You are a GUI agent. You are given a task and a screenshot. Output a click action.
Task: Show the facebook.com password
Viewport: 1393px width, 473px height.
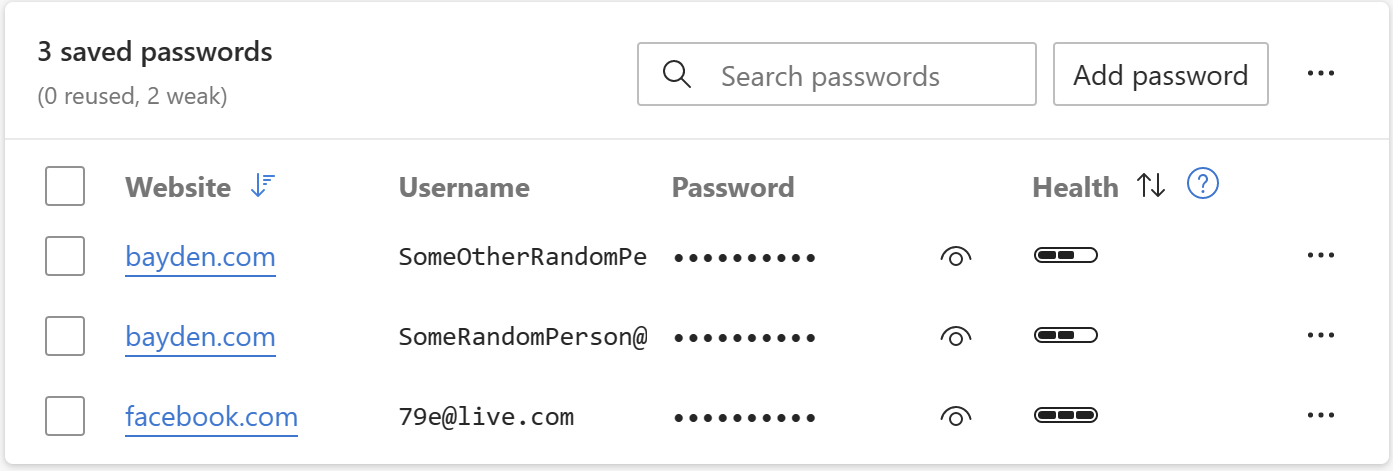click(x=956, y=416)
